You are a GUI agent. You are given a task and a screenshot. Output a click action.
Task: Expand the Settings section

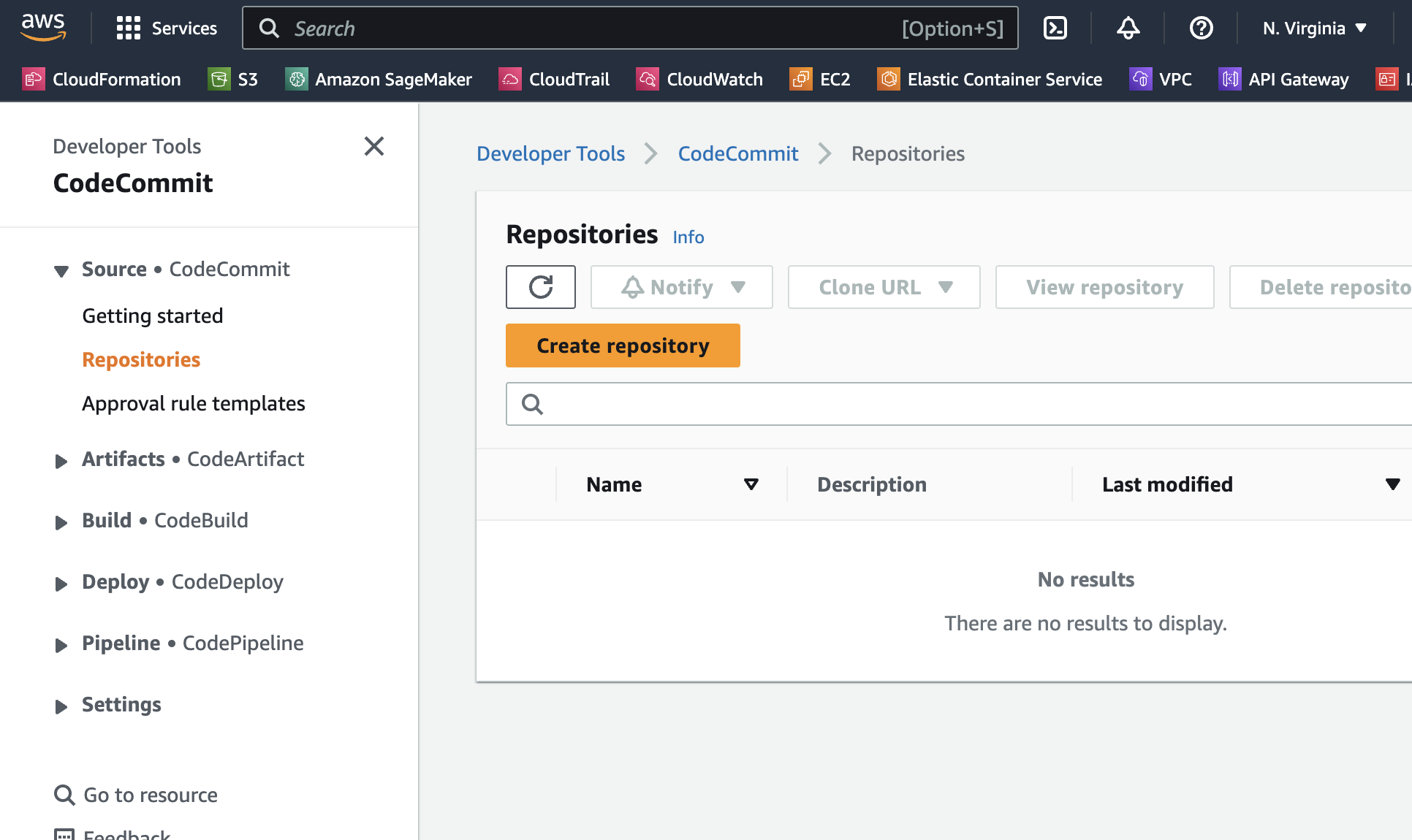click(x=61, y=706)
